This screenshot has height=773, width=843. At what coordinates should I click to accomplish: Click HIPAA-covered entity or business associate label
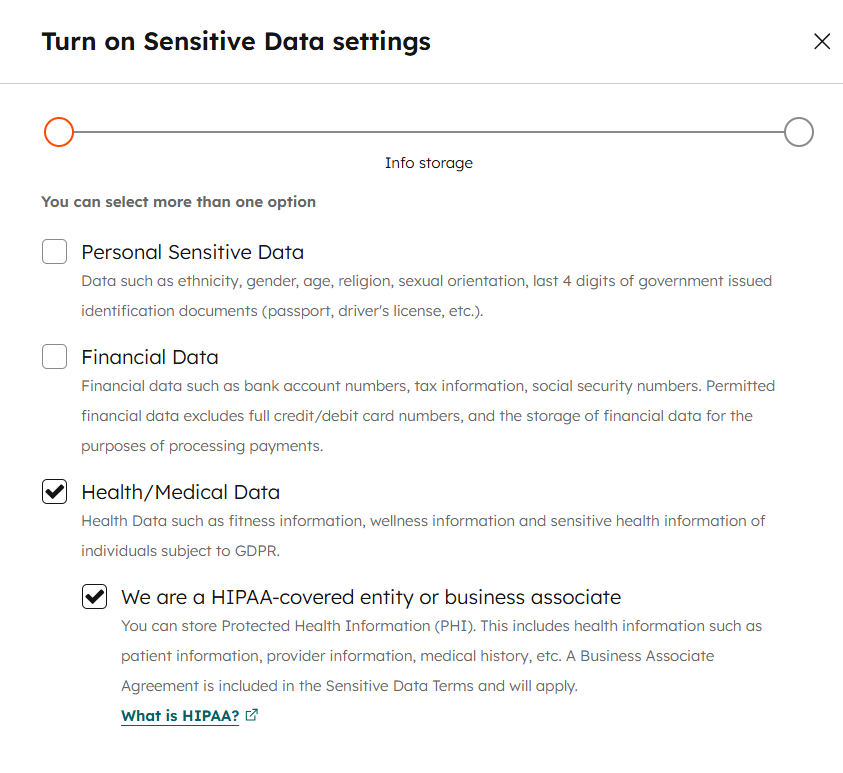(x=370, y=597)
